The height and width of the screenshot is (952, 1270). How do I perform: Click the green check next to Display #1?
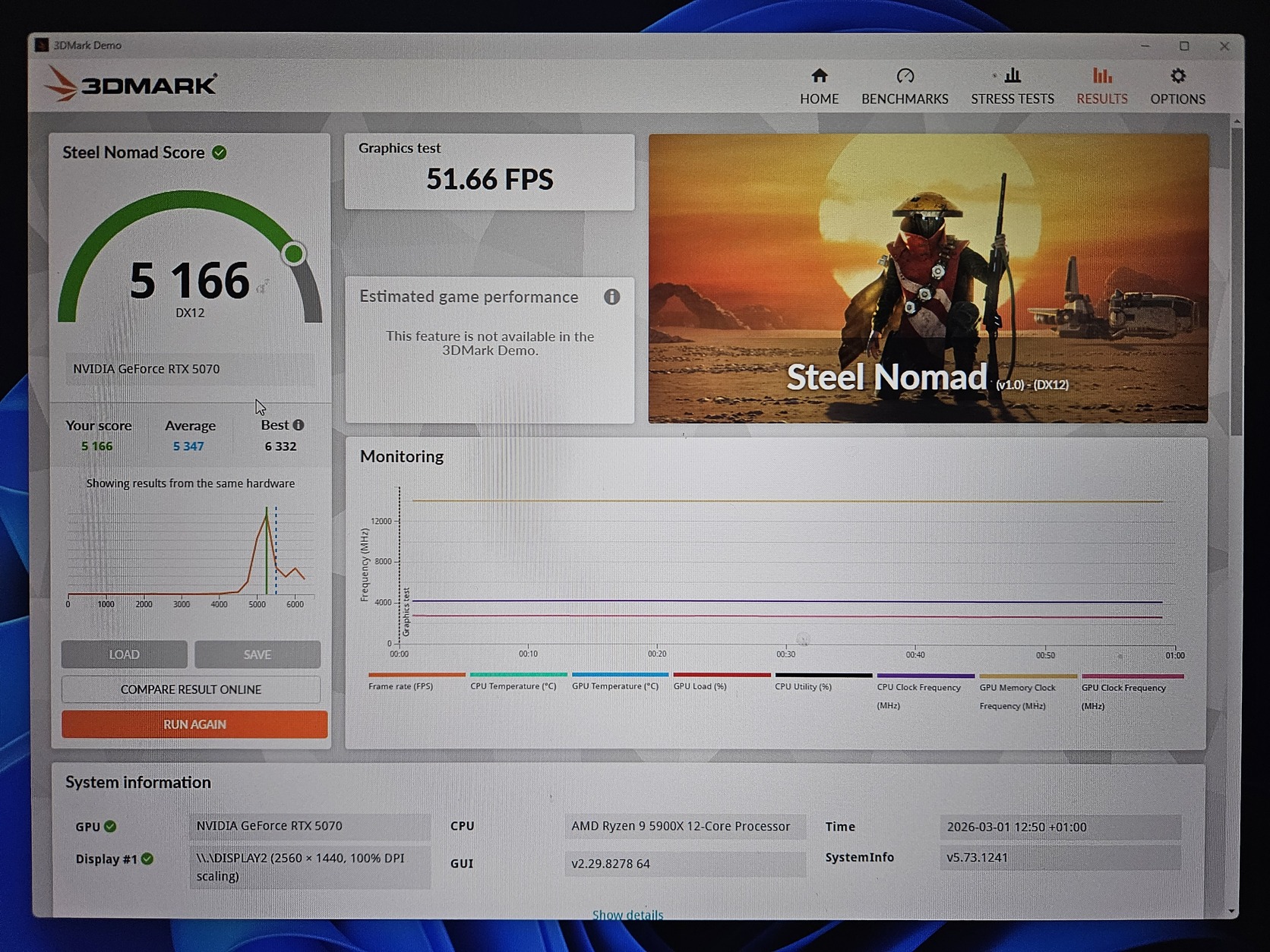click(147, 859)
